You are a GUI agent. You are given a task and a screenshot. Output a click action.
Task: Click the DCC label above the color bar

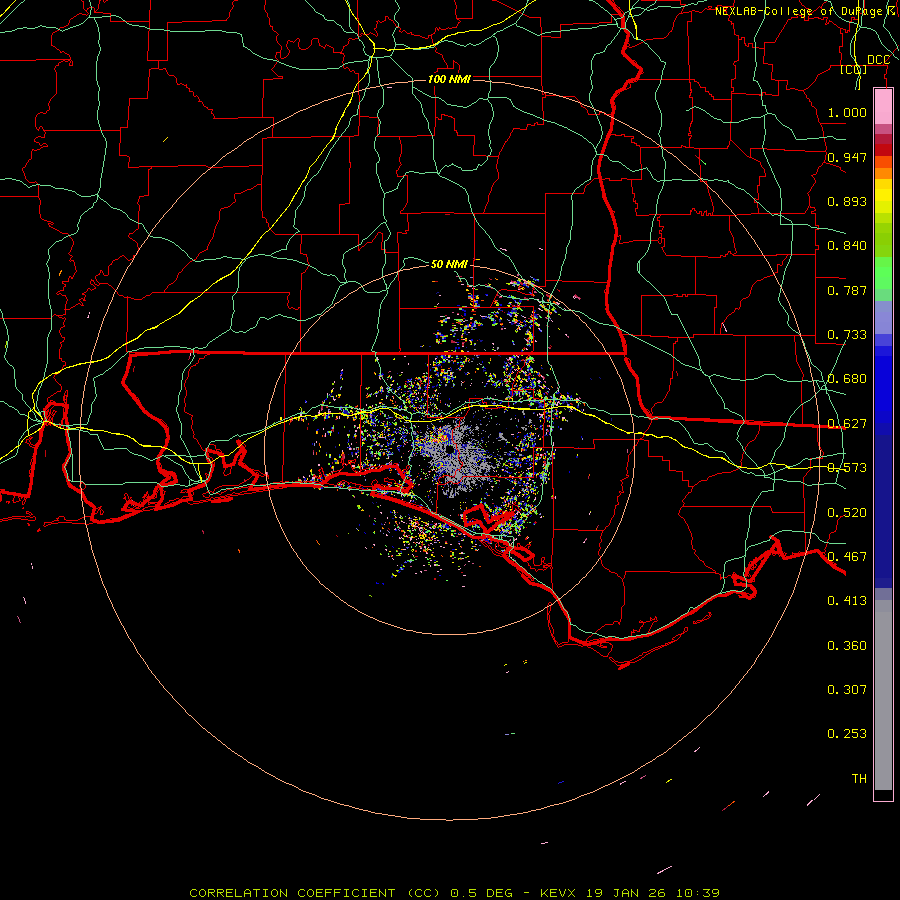click(878, 60)
